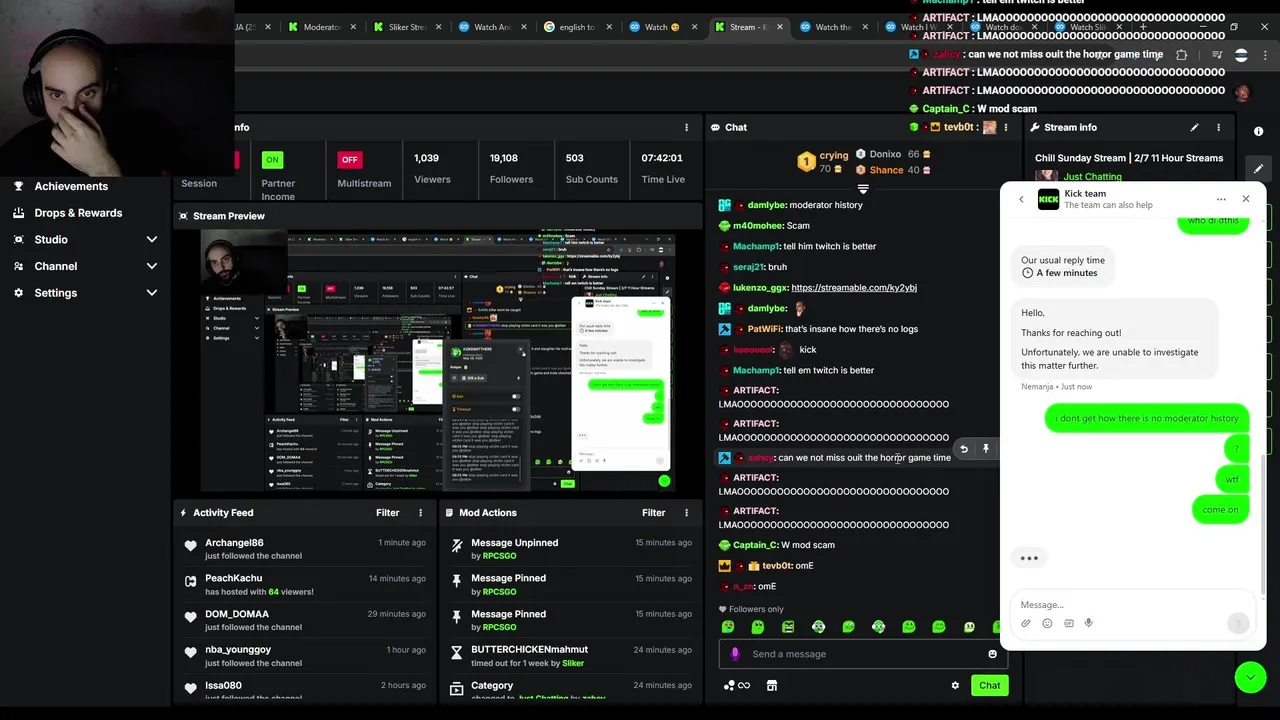The width and height of the screenshot is (1280, 720).
Task: Click the green Chat send button
Action: click(989, 686)
